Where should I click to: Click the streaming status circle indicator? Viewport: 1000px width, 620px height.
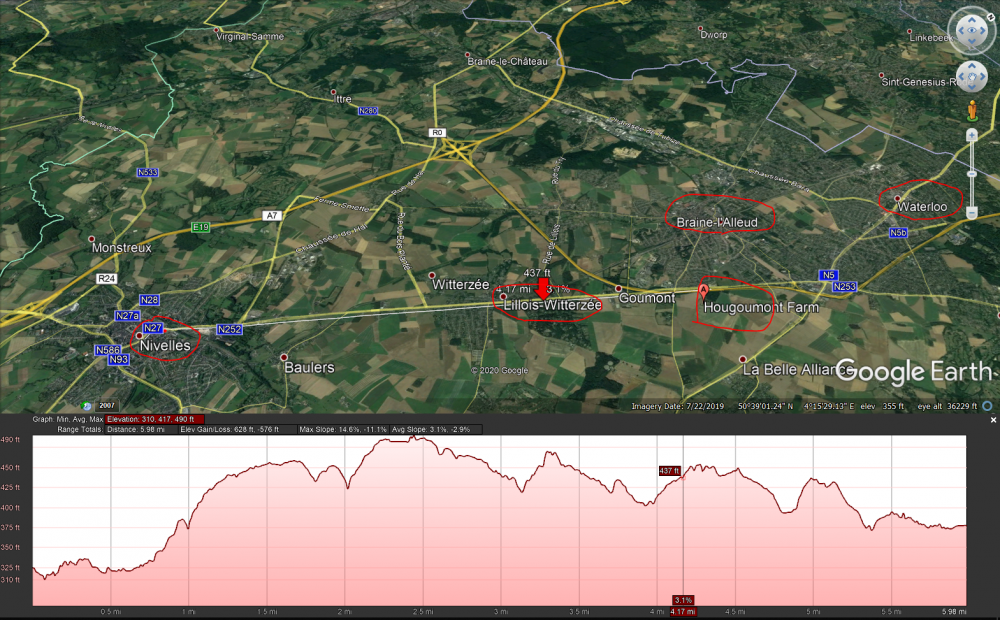[x=987, y=406]
